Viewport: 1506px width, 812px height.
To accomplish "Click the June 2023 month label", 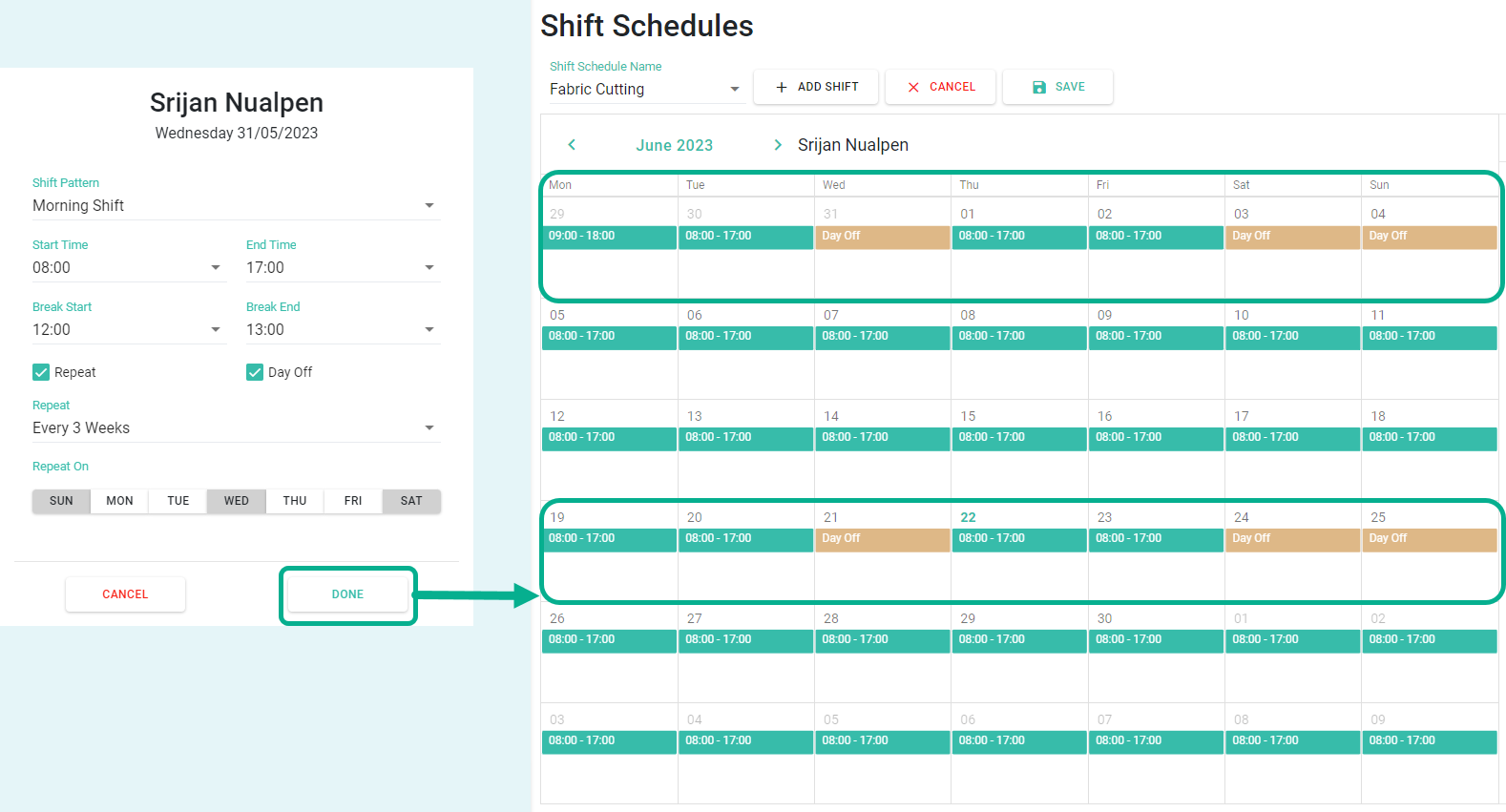I will (675, 145).
